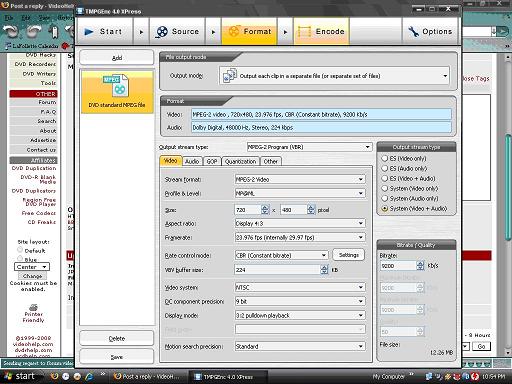Open DVD Duplication affiliate link

pyautogui.click(x=34, y=168)
